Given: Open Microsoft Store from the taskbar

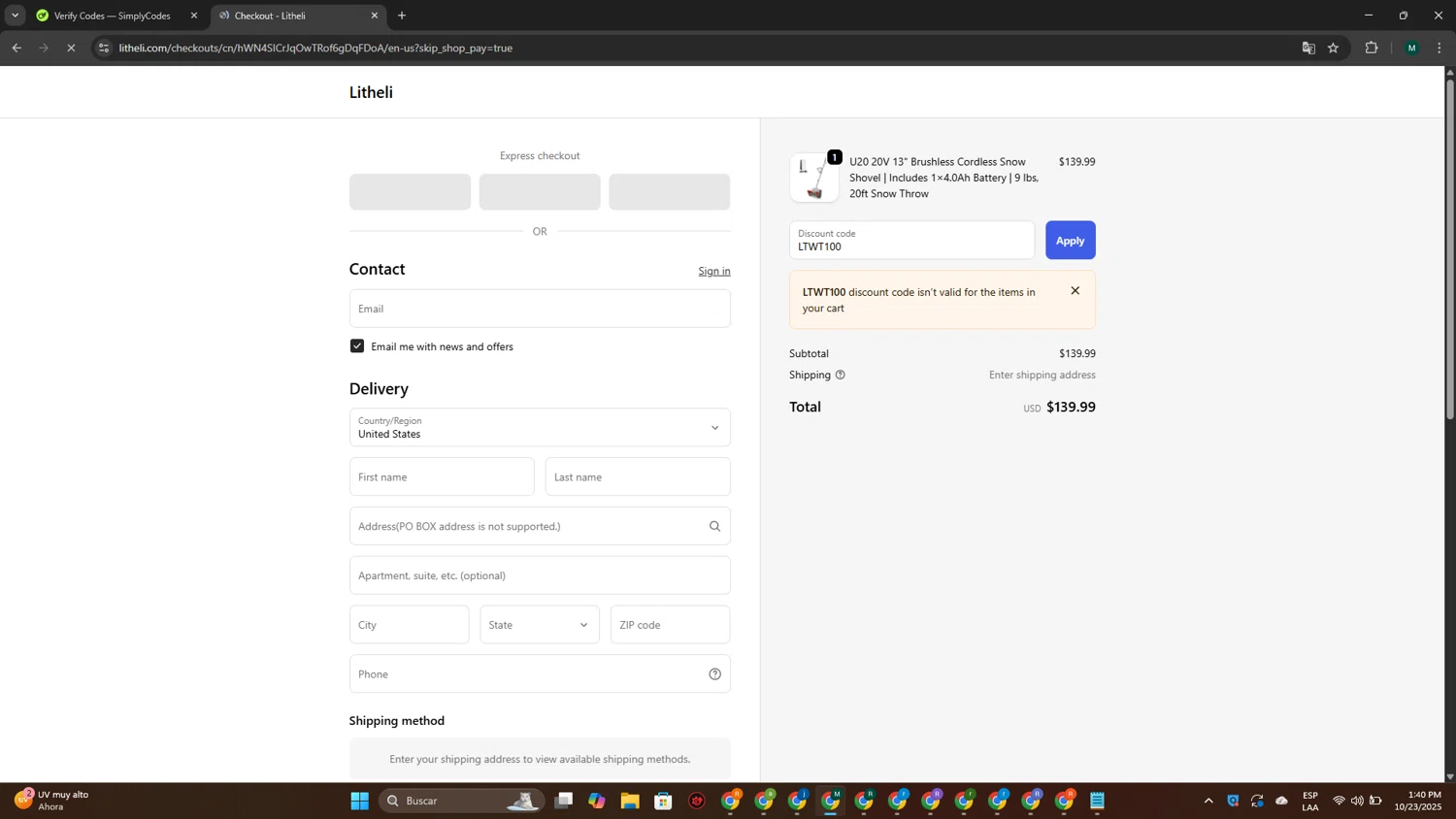Looking at the screenshot, I should [664, 801].
